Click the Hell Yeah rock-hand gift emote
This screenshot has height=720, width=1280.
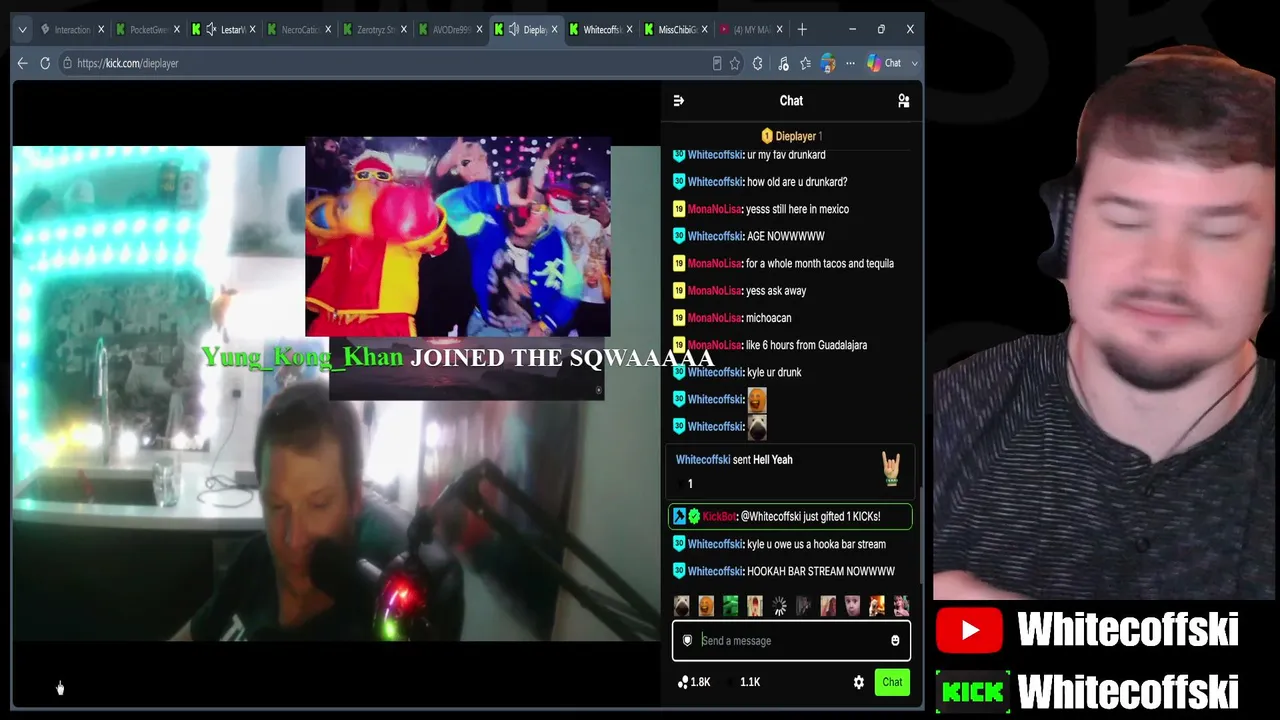point(891,468)
